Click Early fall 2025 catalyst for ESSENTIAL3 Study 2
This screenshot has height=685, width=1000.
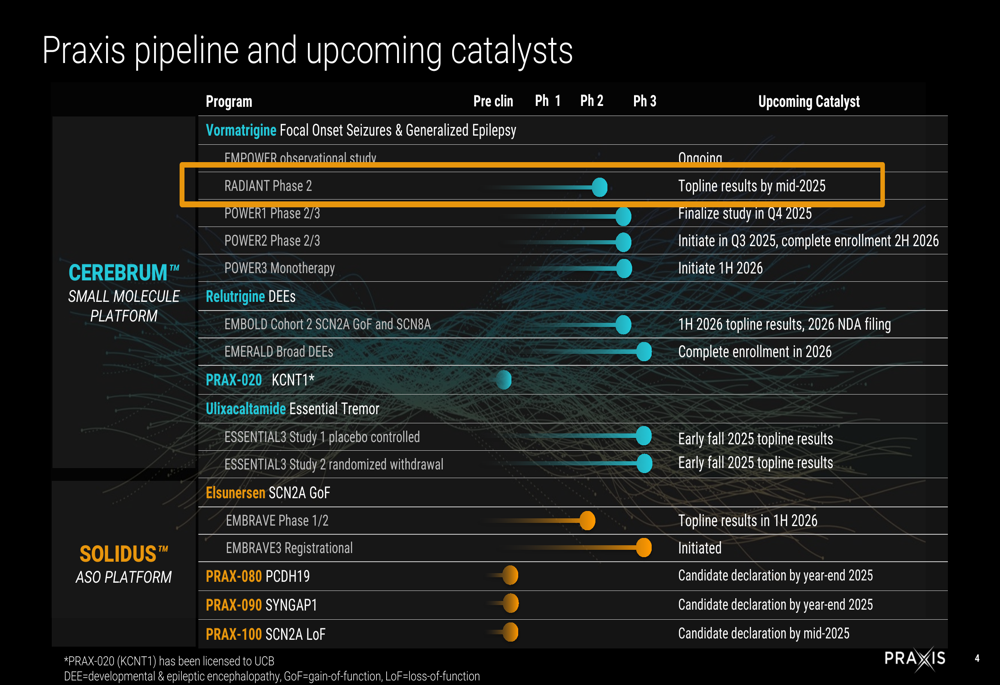point(755,462)
